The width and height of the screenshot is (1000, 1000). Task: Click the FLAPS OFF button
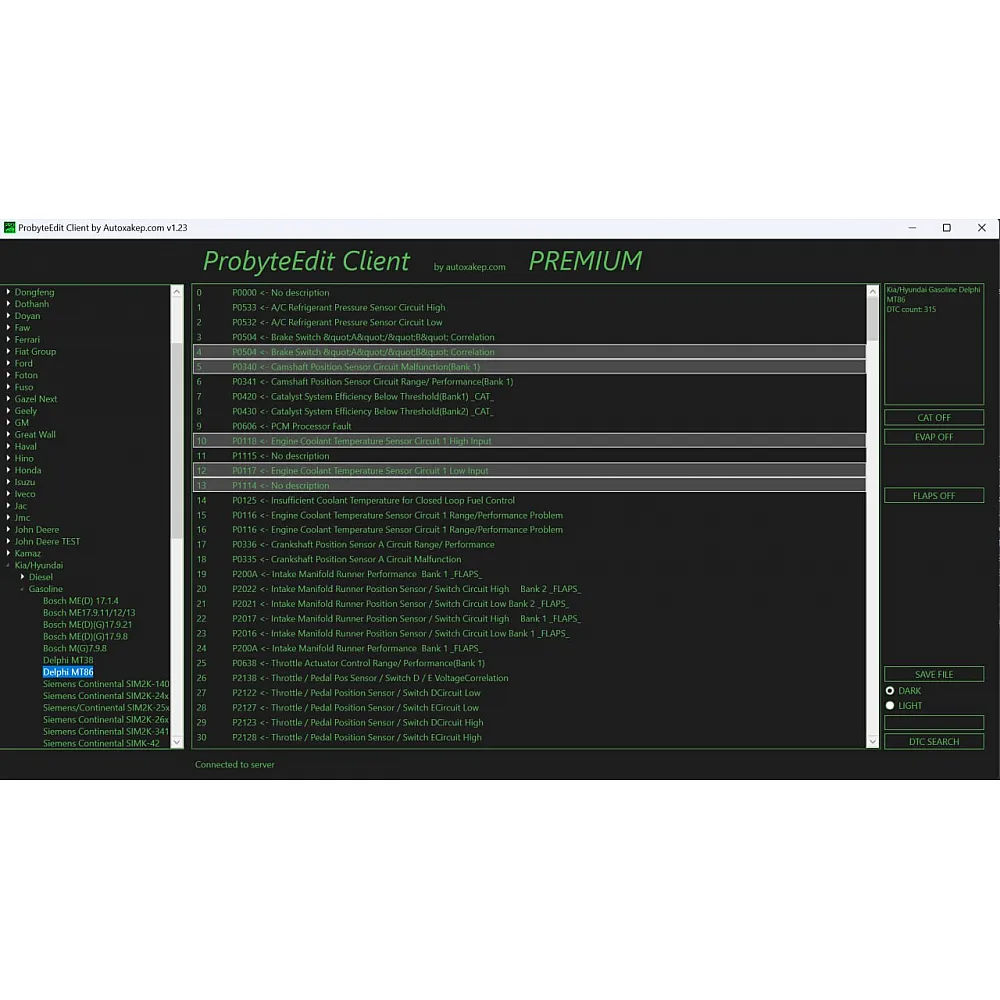(933, 496)
